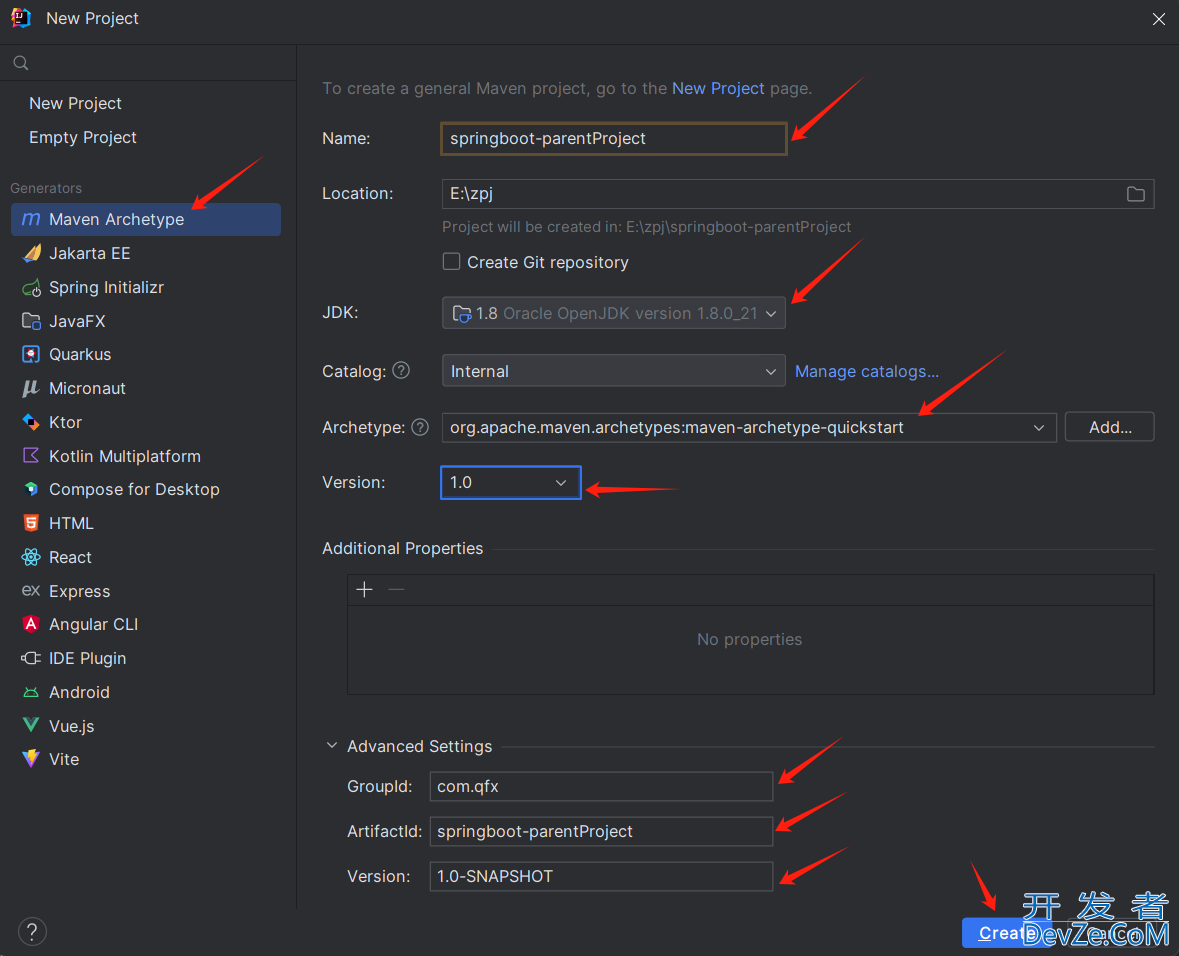Click the Android generator icon

tap(32, 692)
